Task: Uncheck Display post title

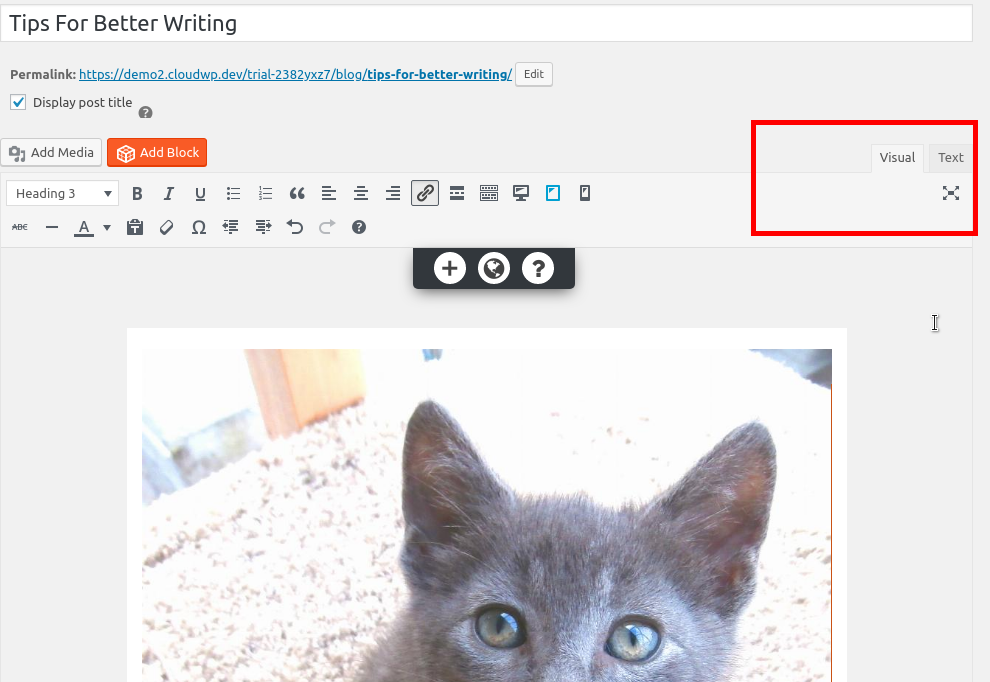Action: coord(18,101)
